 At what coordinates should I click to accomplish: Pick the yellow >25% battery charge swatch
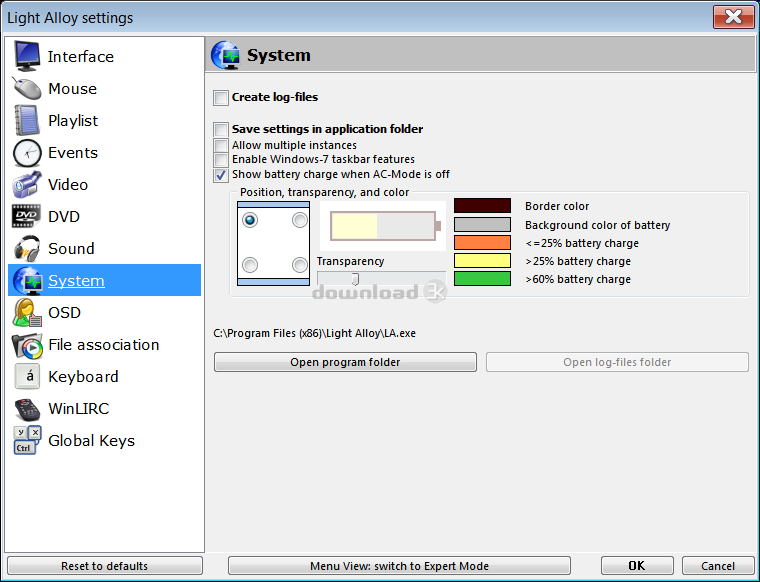pyautogui.click(x=482, y=261)
